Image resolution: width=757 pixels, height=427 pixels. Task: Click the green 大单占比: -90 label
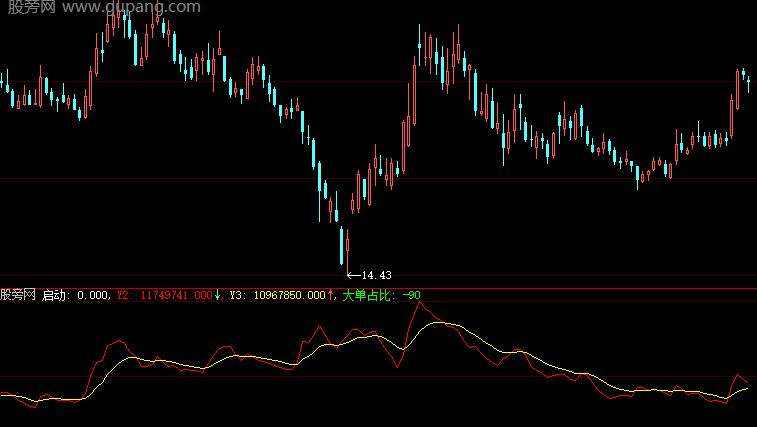pyautogui.click(x=381, y=295)
